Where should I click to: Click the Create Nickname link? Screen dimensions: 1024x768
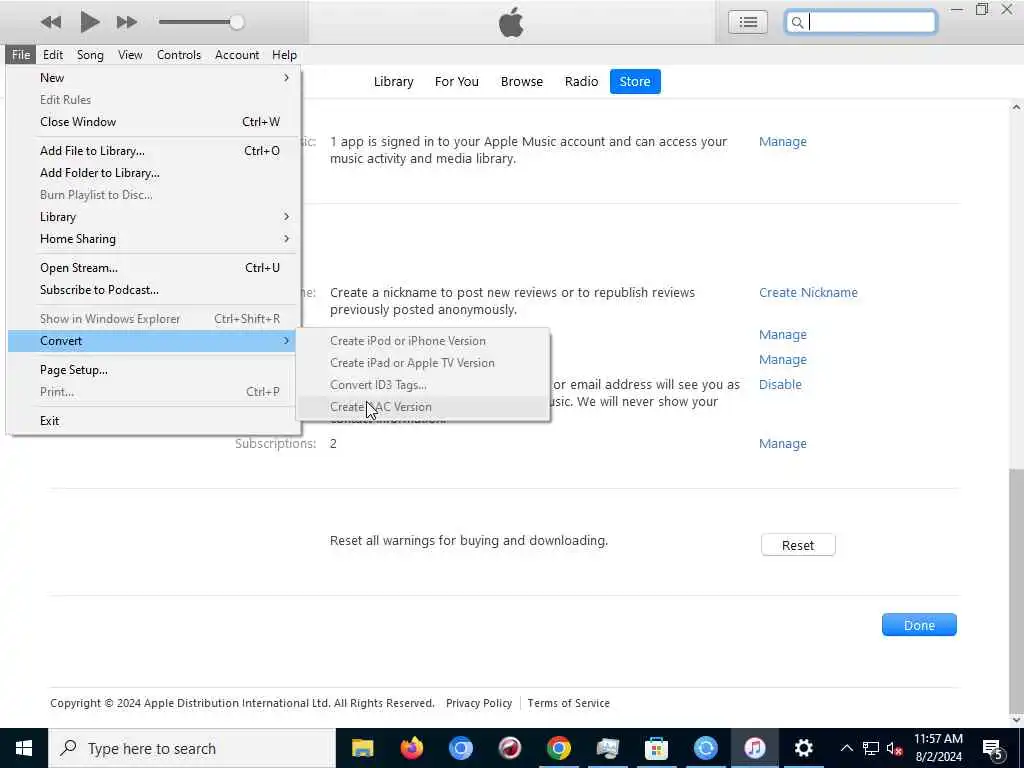pyautogui.click(x=808, y=293)
